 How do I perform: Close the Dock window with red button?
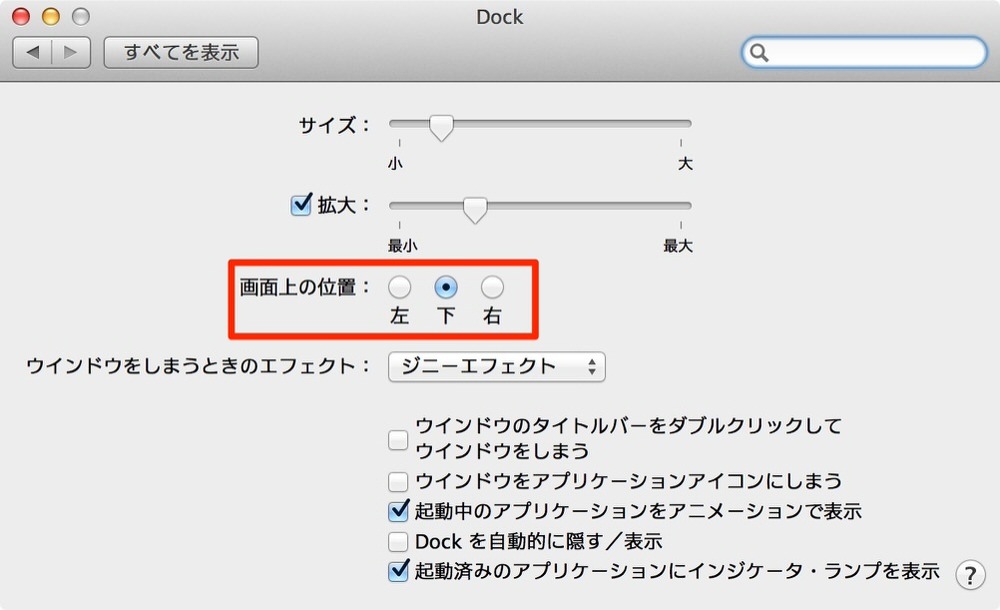pyautogui.click(x=21, y=16)
